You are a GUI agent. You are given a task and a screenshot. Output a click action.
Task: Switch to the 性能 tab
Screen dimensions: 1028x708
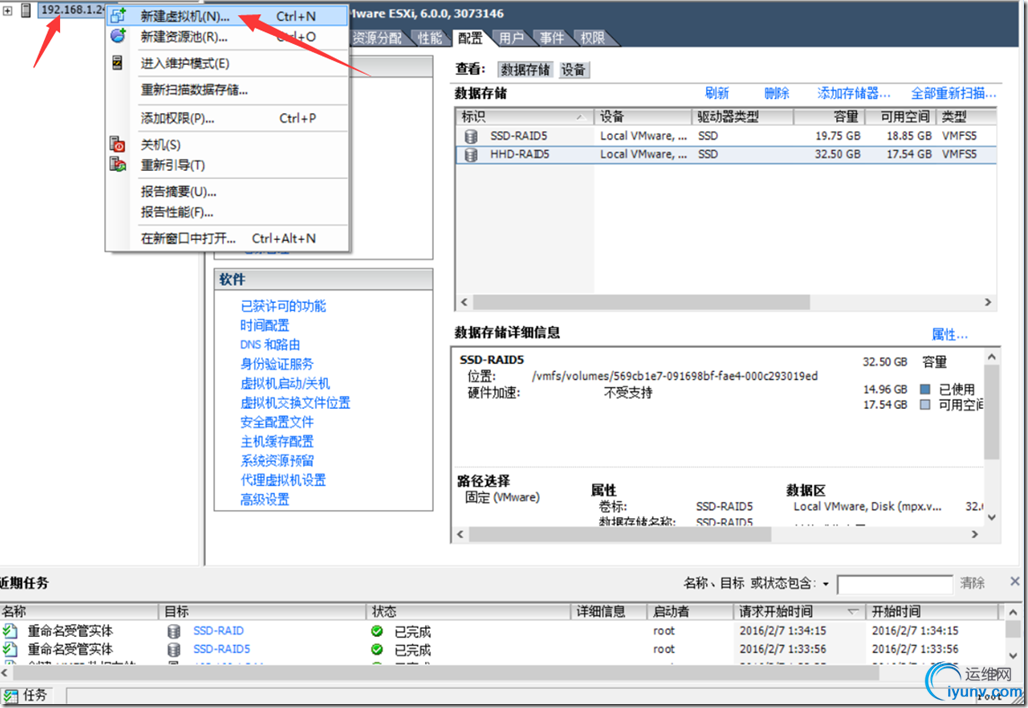coord(430,38)
